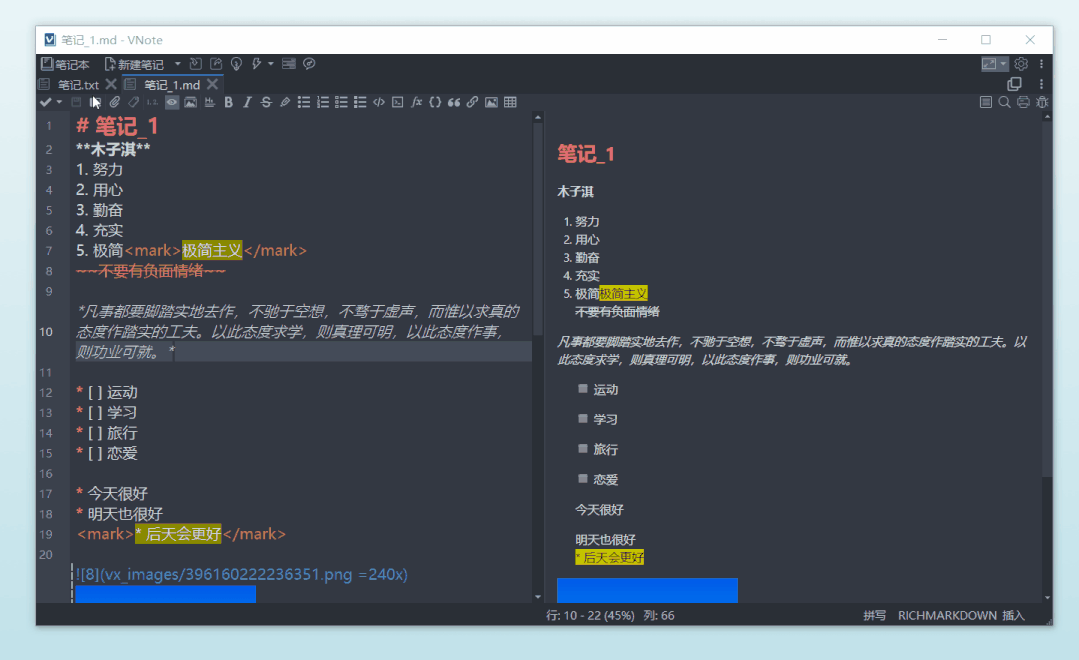The height and width of the screenshot is (660, 1079).
Task: Open find with magnifier icon
Action: (x=1005, y=103)
